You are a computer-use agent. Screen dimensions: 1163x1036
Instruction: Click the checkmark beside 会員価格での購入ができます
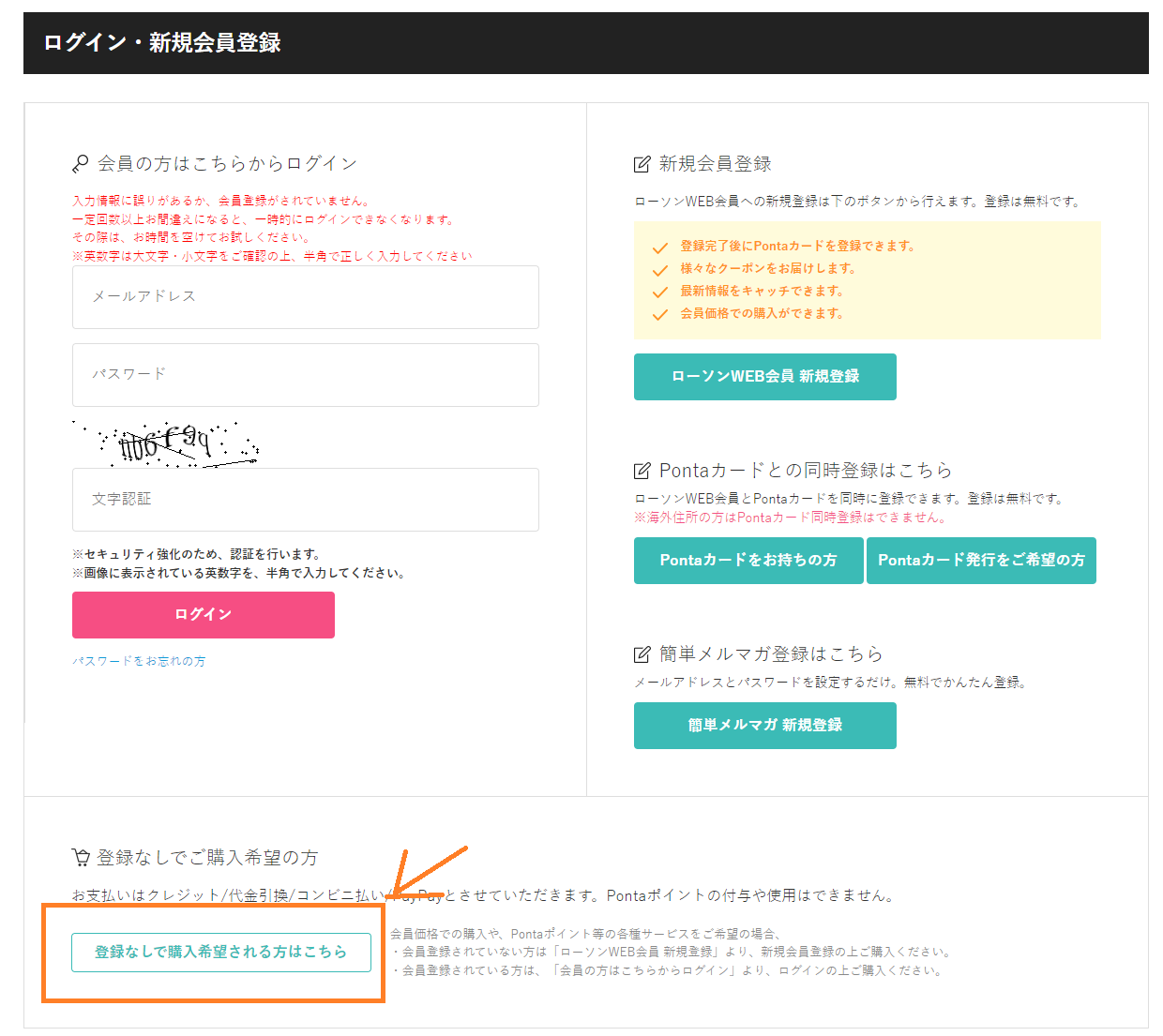(x=660, y=315)
